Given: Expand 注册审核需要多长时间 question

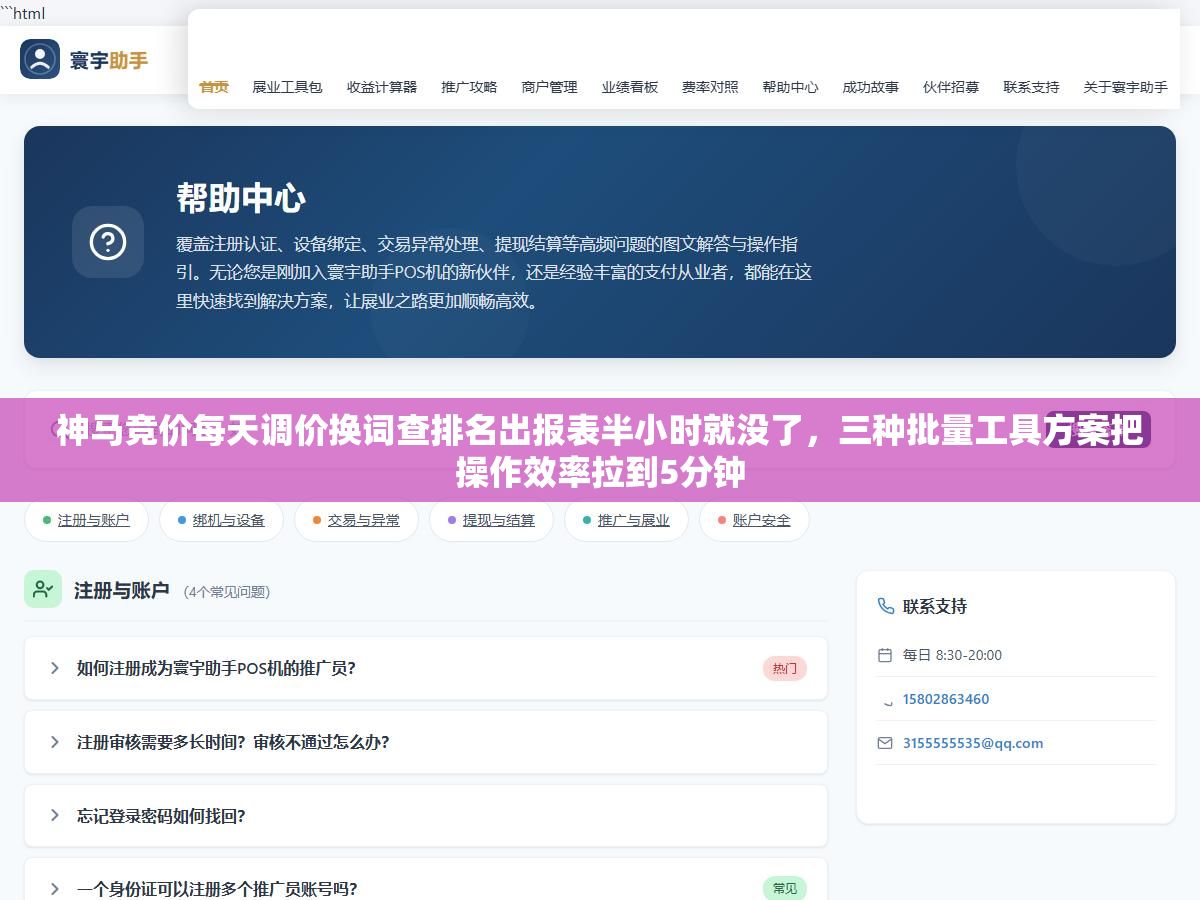Looking at the screenshot, I should 426,742.
